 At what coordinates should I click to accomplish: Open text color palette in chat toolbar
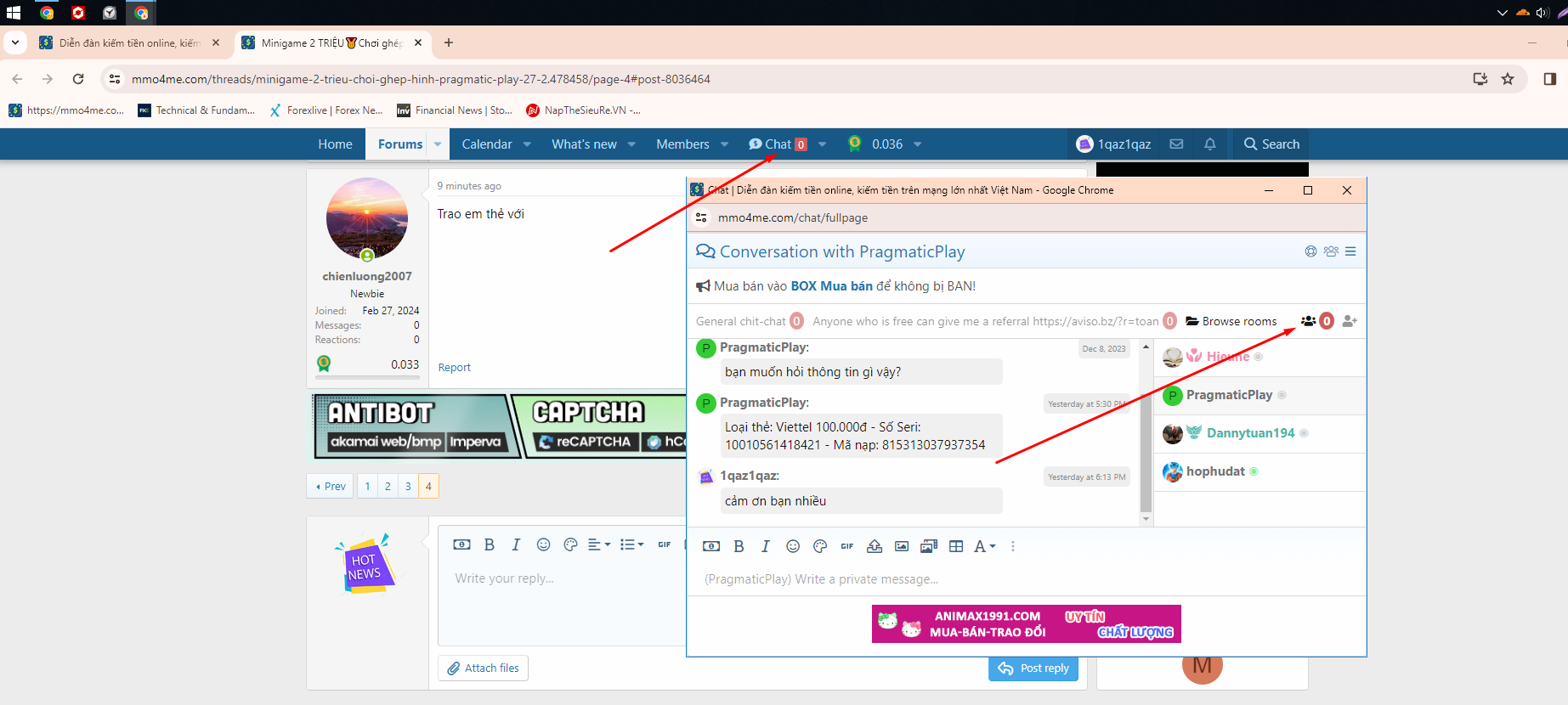(x=820, y=546)
